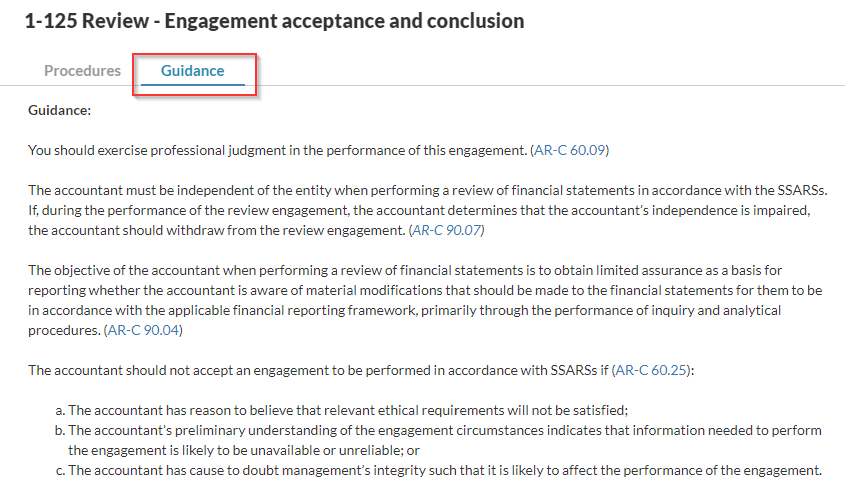
Task: Click the AR-C 60.25 citation link
Action: (x=652, y=370)
